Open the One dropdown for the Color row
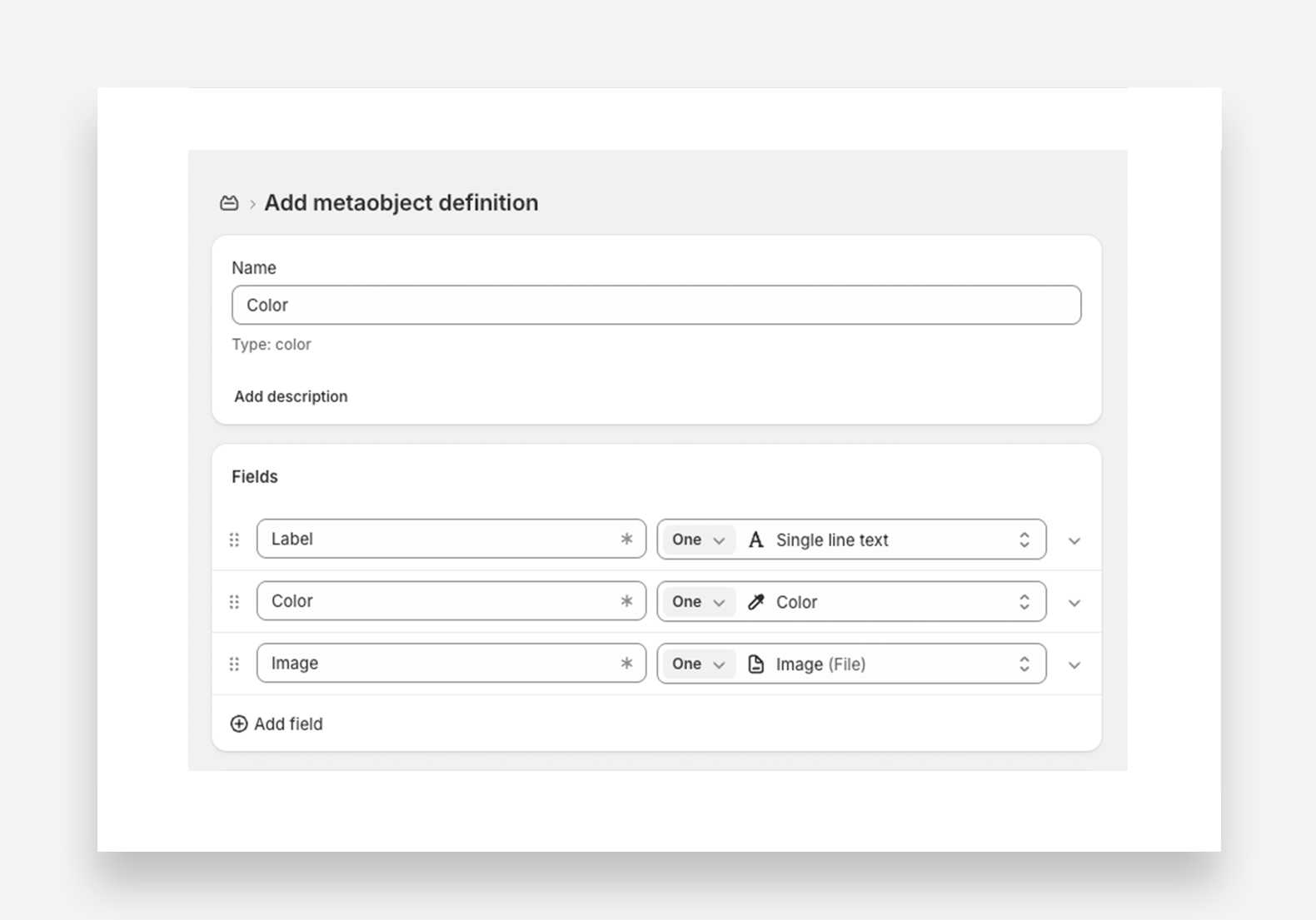 pyautogui.click(x=699, y=601)
